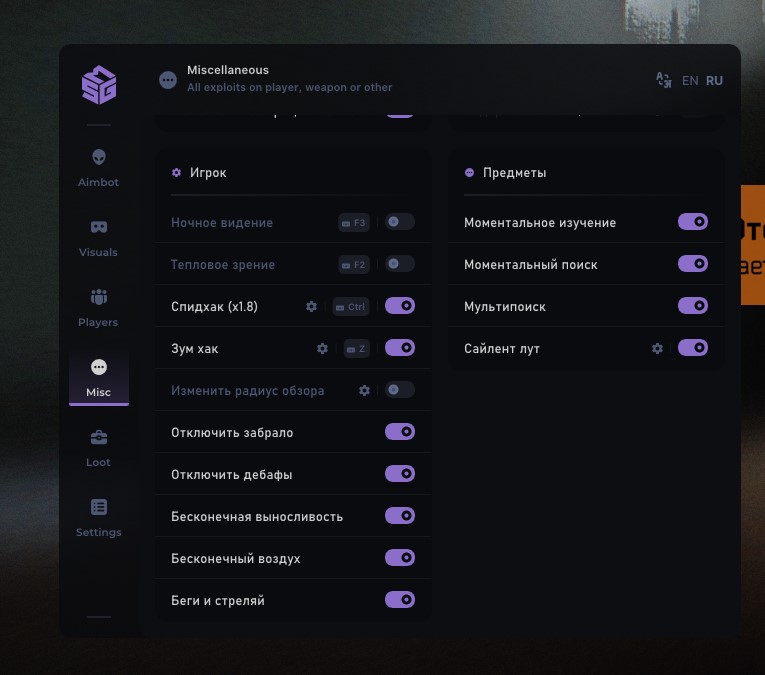Click the Ctrl keybind button for Спидхак

(x=350, y=307)
